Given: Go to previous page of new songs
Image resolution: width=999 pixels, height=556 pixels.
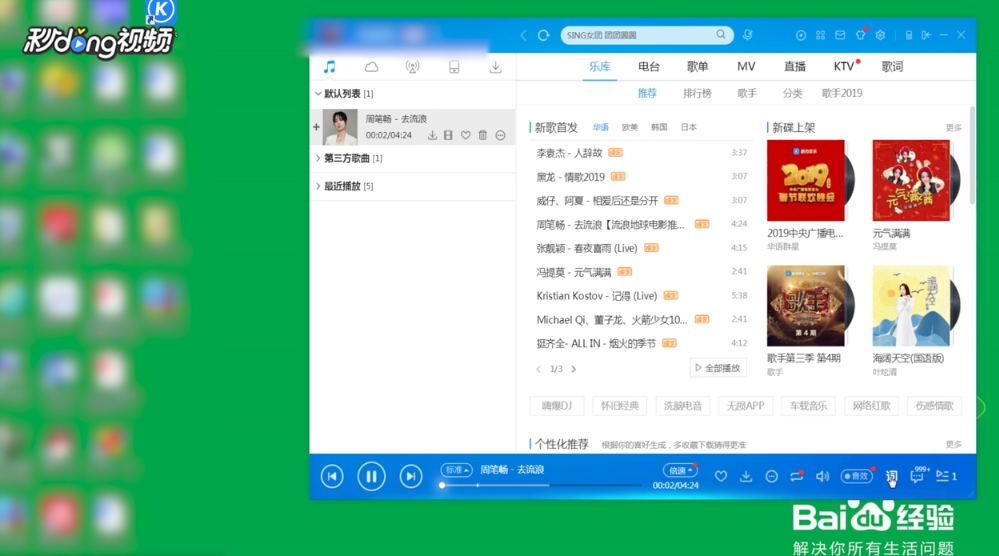Looking at the screenshot, I should (539, 369).
